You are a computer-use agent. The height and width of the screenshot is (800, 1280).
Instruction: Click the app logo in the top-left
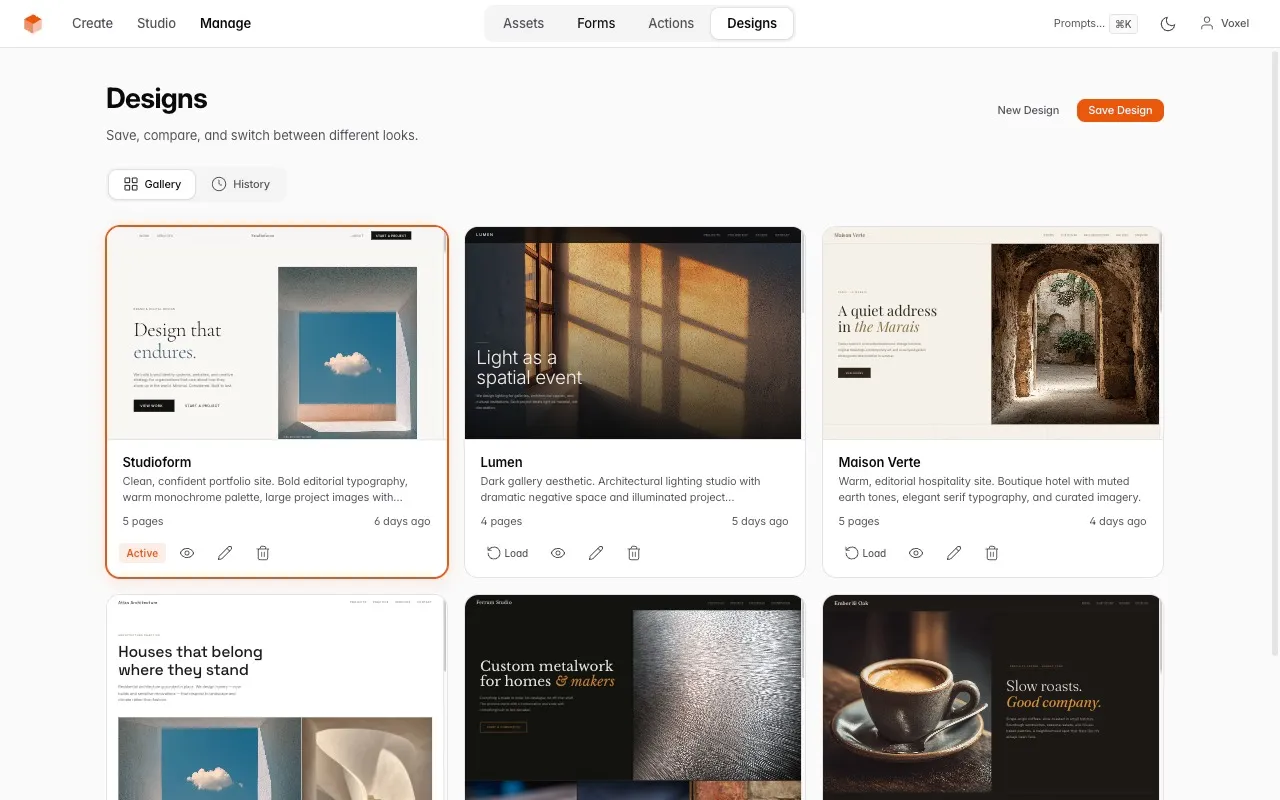[33, 23]
